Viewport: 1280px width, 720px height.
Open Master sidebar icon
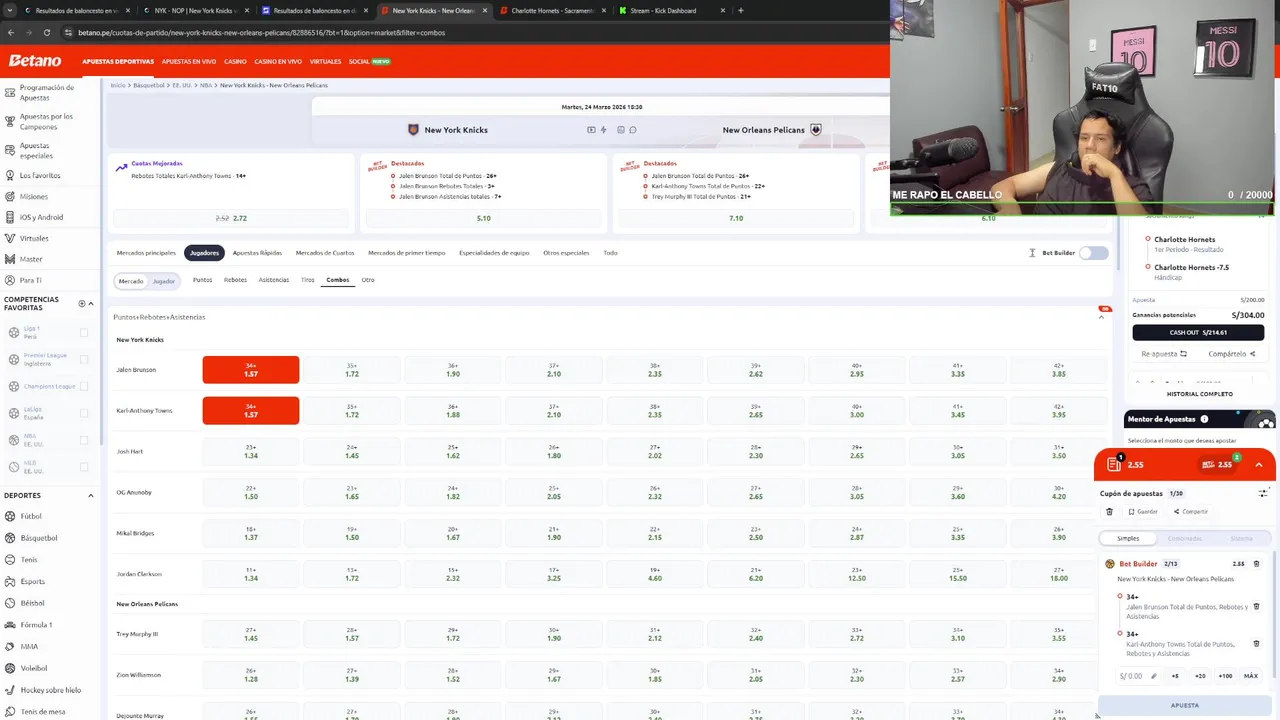[x=9, y=259]
